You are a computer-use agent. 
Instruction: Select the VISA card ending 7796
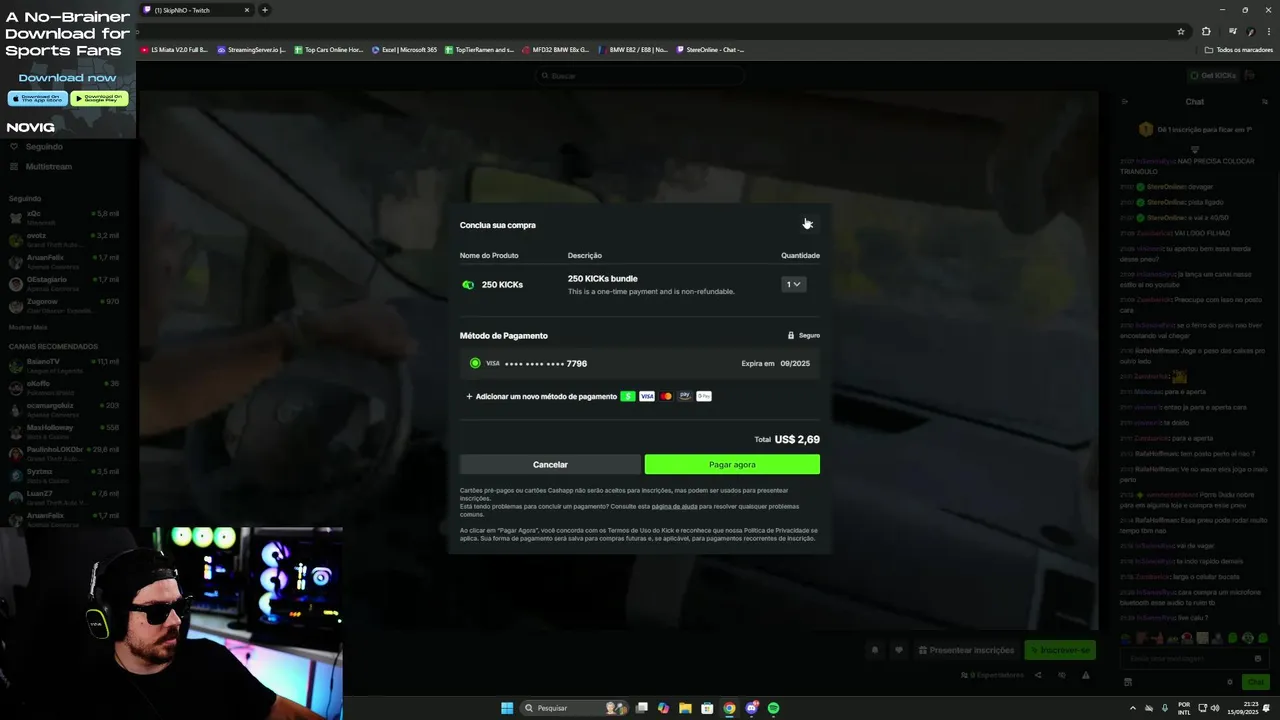point(640,363)
